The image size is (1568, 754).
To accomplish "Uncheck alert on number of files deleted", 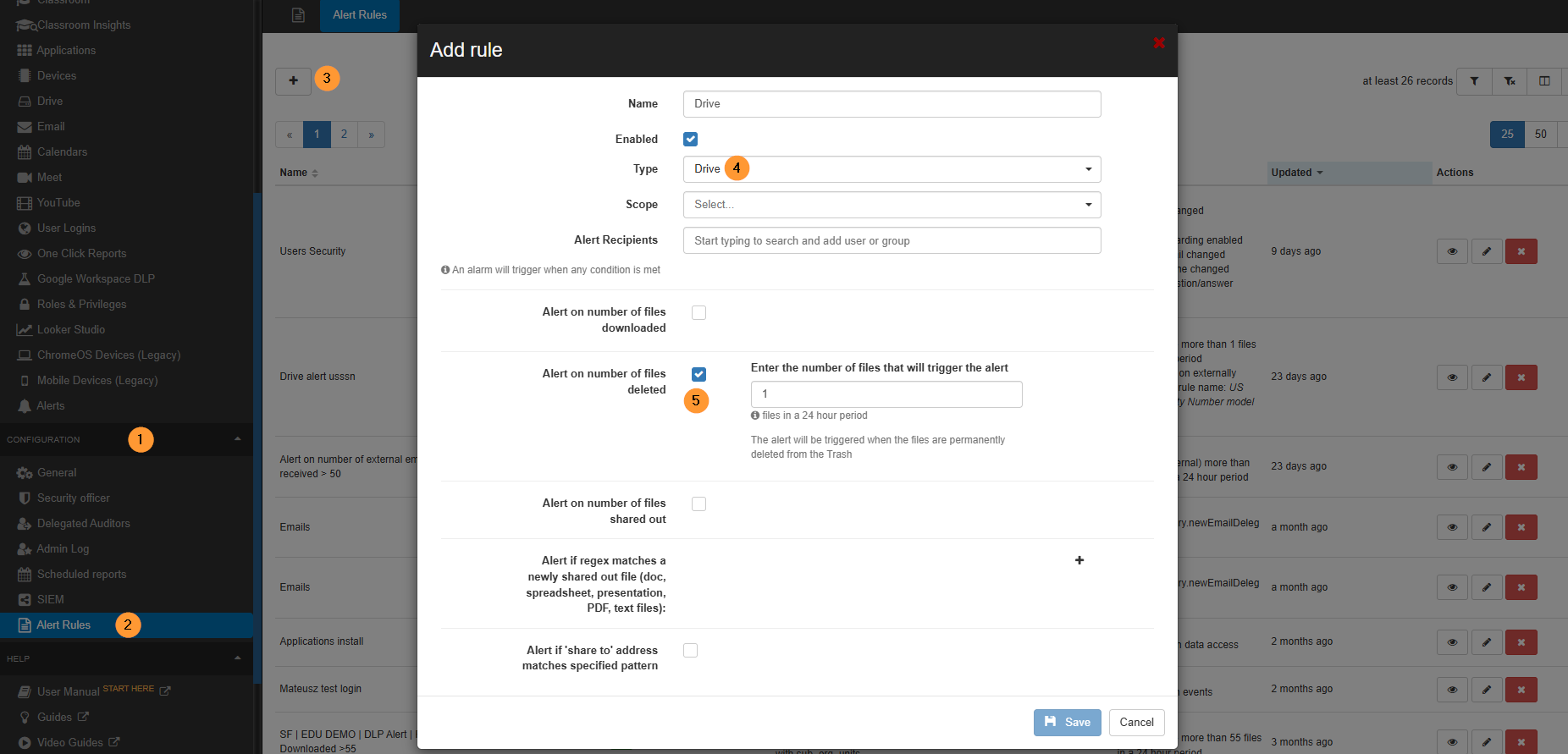I will click(x=698, y=374).
